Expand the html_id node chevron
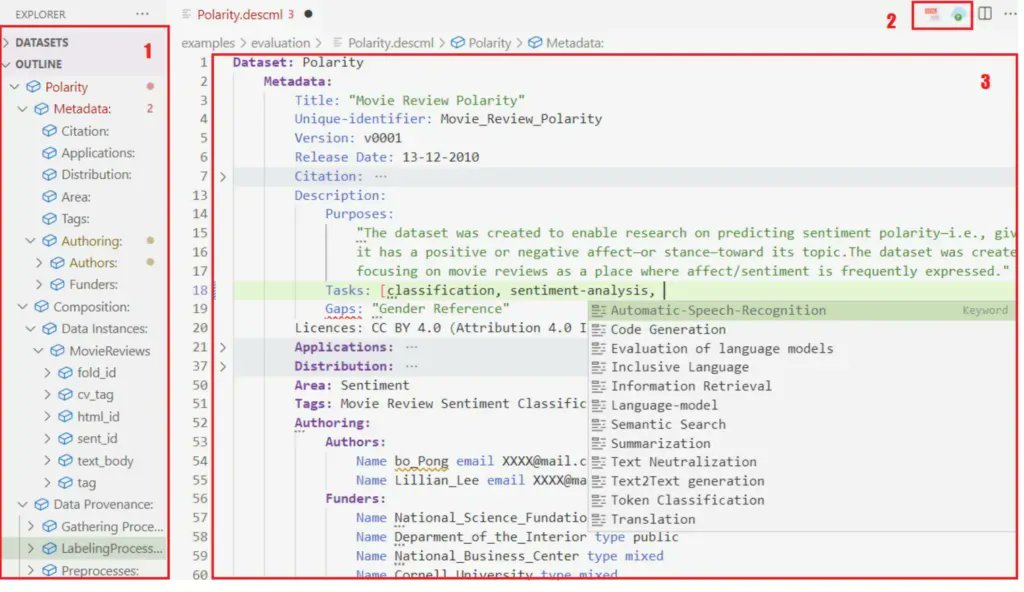 tap(47, 416)
